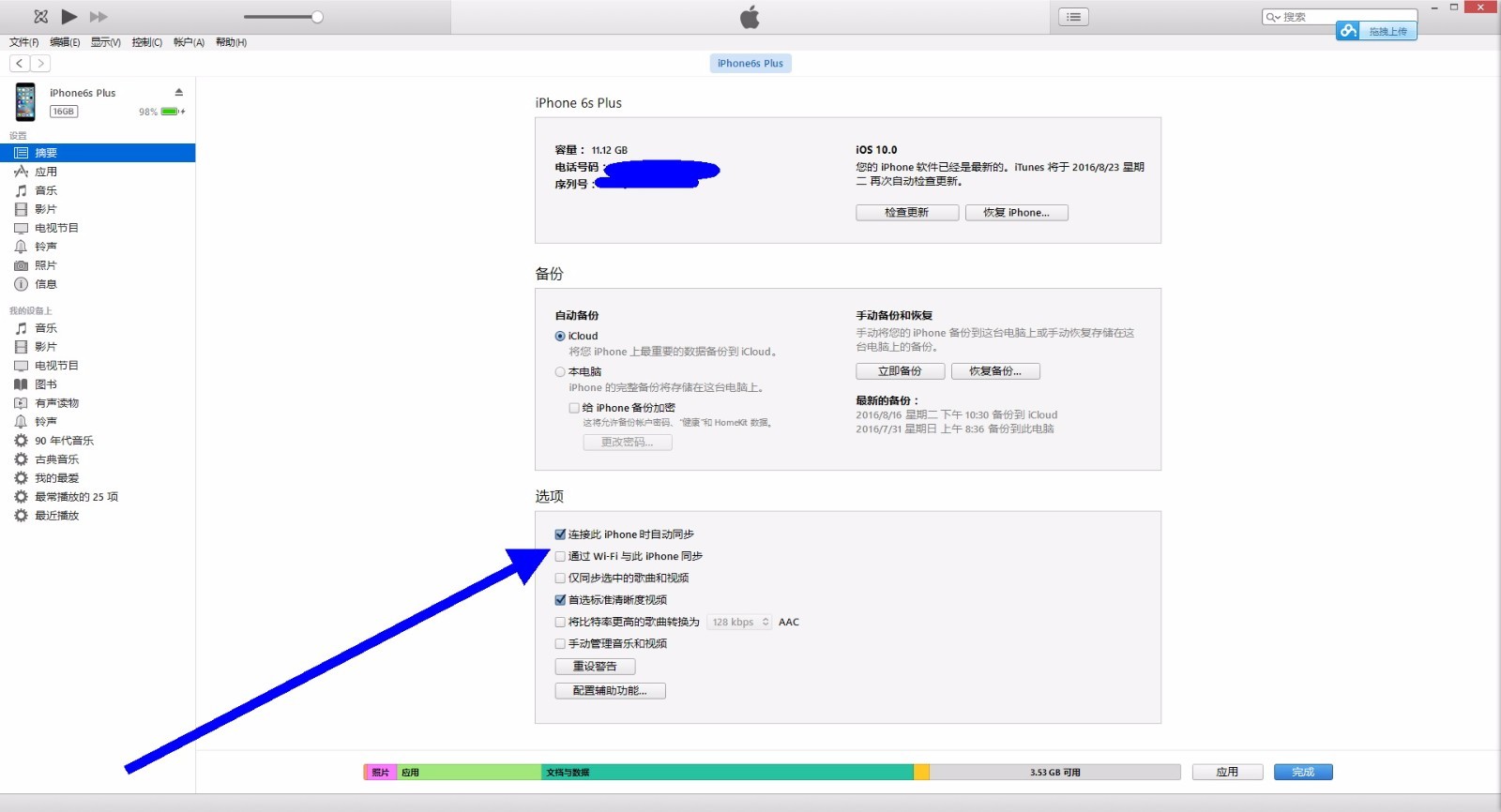This screenshot has height=812, width=1501.
Task: Click the 照片 storage bar segment
Action: click(380, 773)
